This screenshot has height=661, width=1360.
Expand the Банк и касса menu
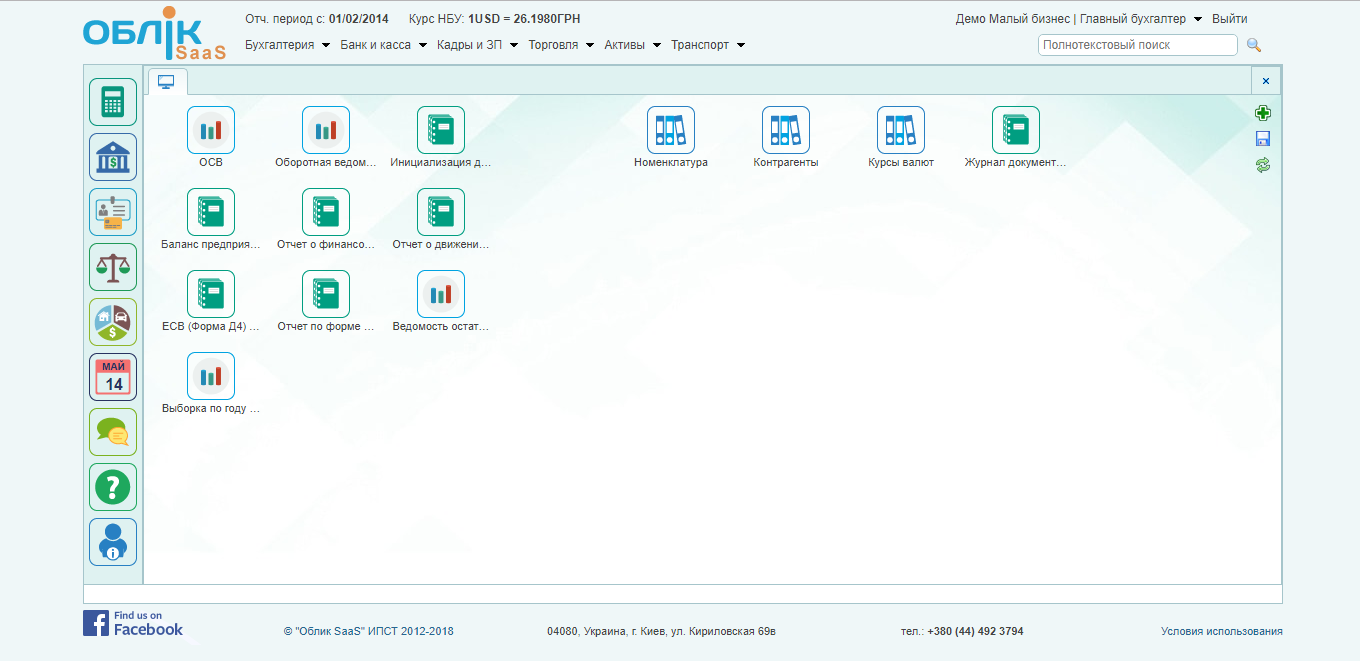pyautogui.click(x=383, y=45)
